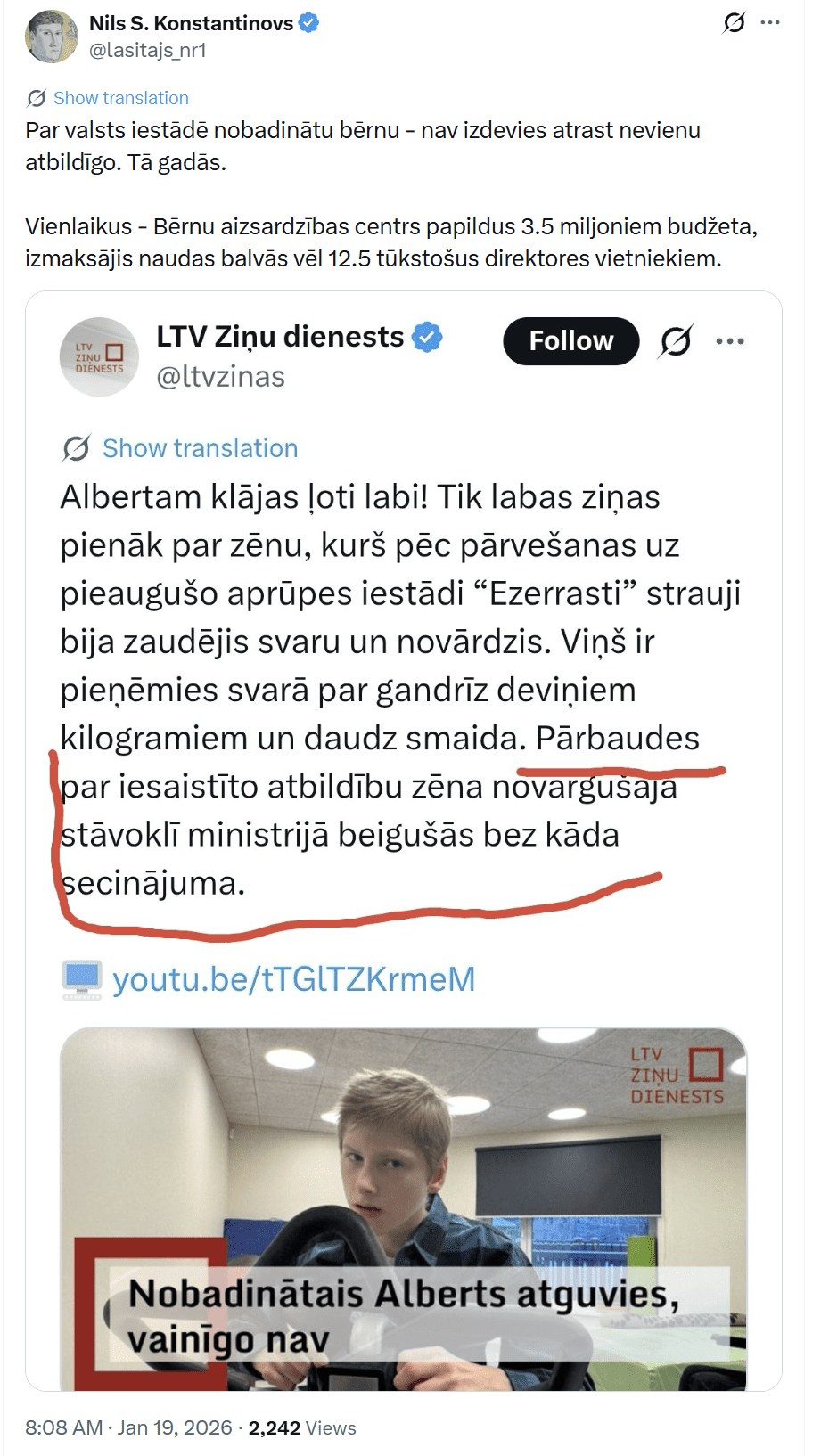Click Nils S. Konstantinovs profile avatar
This screenshot has width=829, height=1456.
(51, 37)
